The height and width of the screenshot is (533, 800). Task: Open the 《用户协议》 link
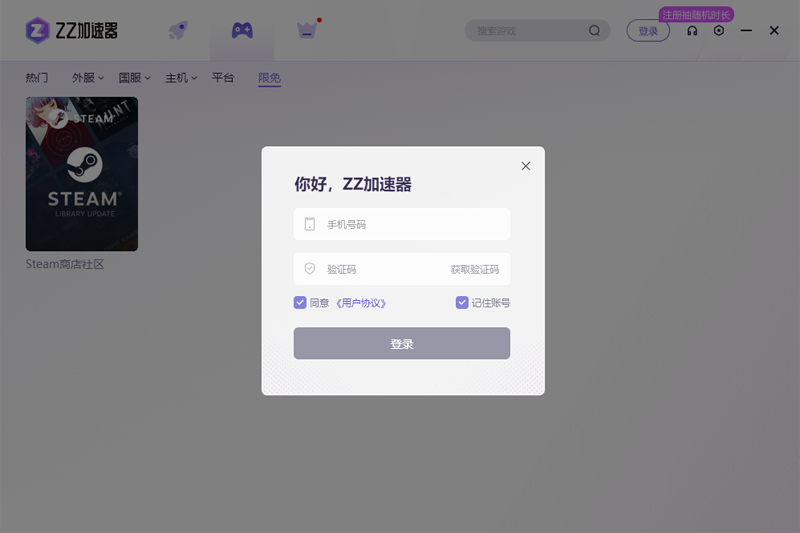pos(361,303)
